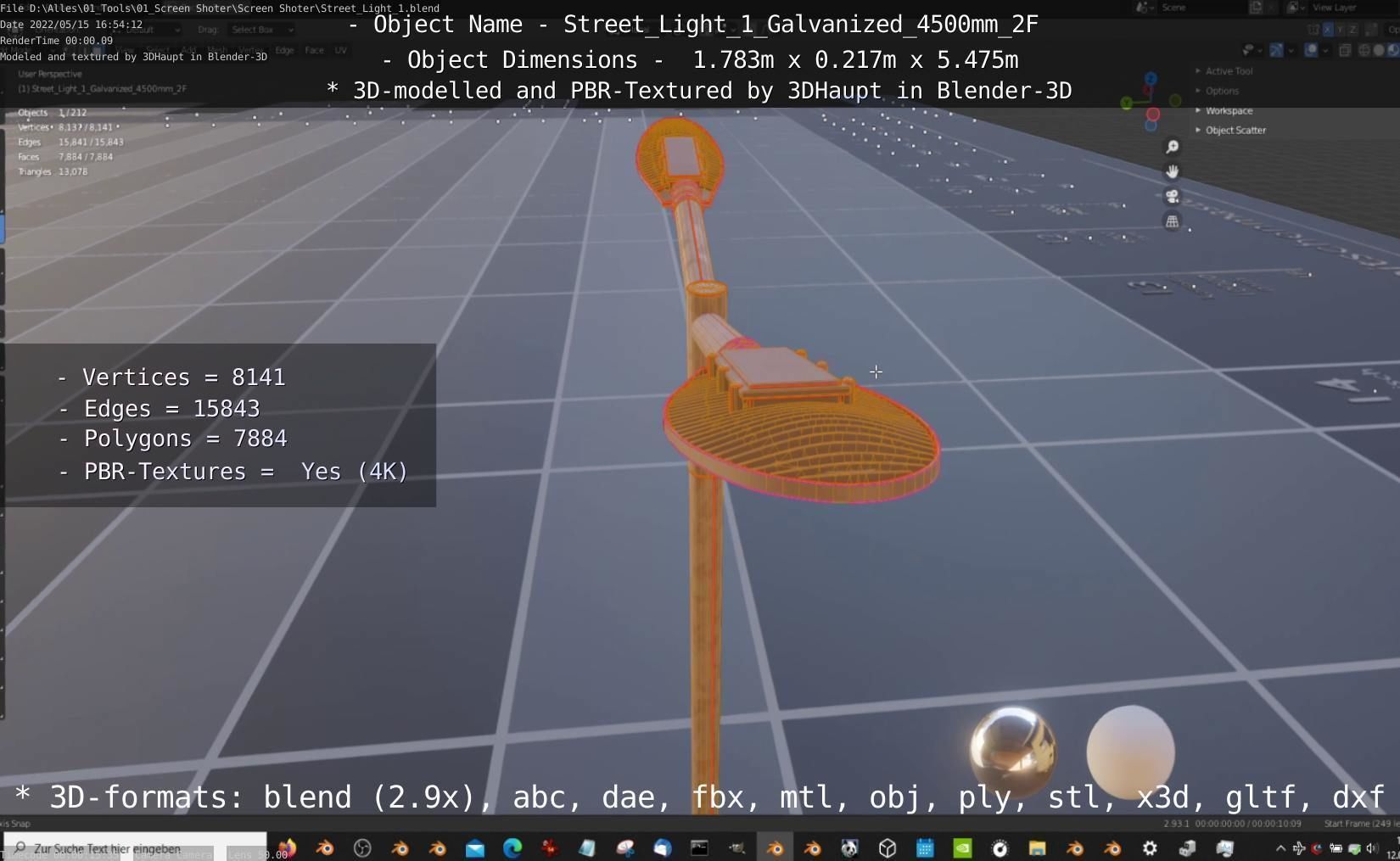Click the highlighted active Blender taskbar icon
This screenshot has height=861, width=1400.
coord(775,847)
